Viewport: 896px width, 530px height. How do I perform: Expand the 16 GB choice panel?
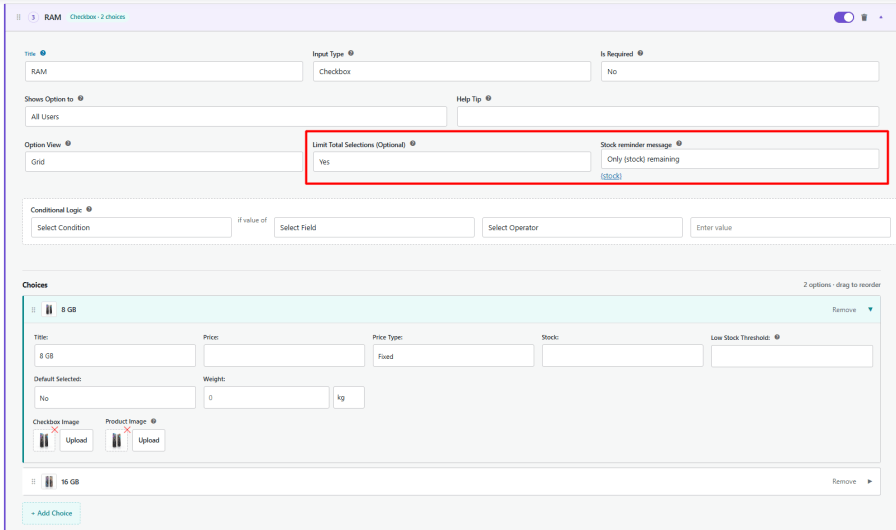(870, 481)
